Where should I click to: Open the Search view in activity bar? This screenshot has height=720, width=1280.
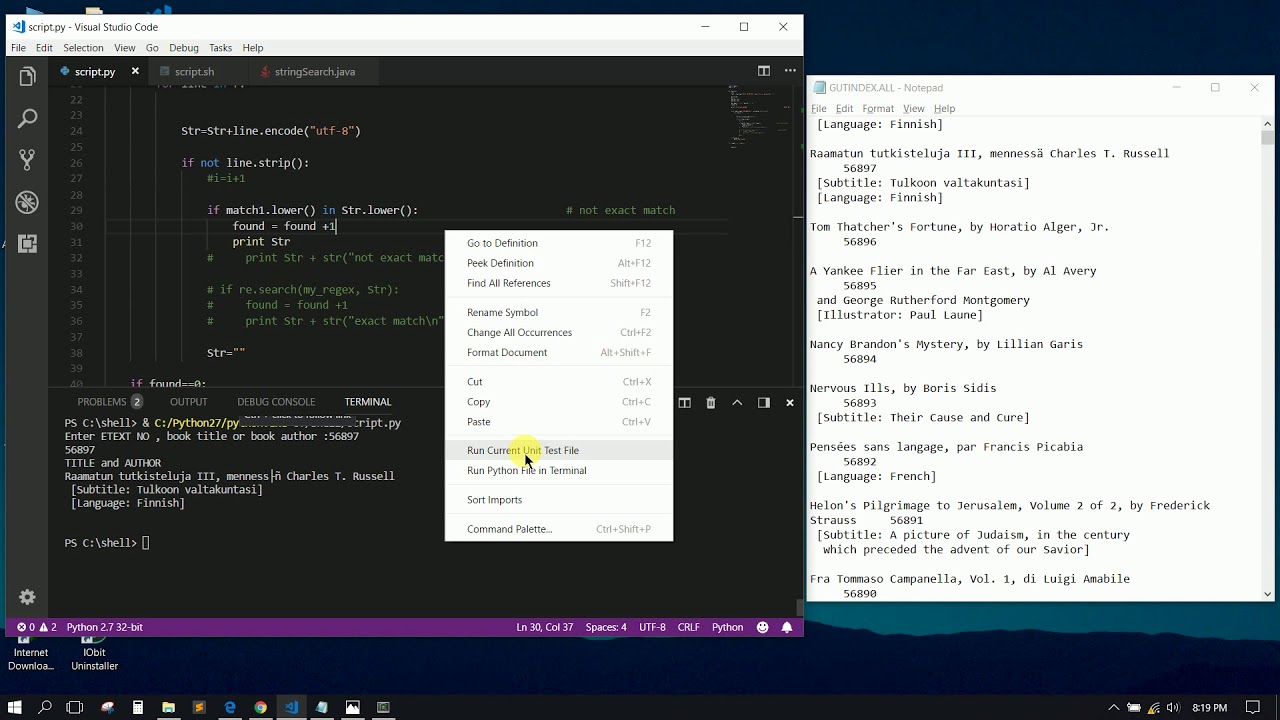tap(28, 118)
